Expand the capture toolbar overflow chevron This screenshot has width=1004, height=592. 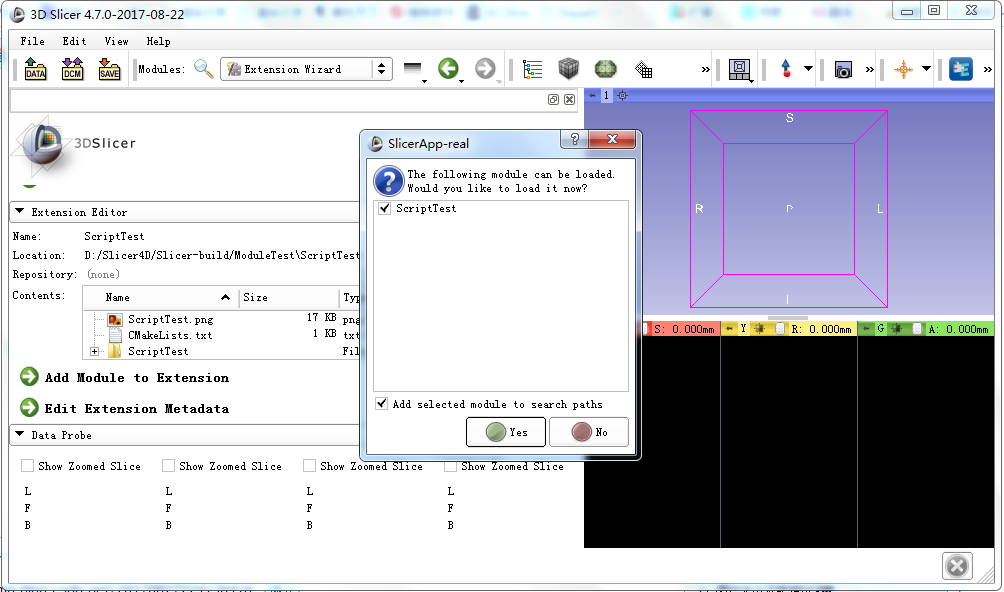pyautogui.click(x=870, y=69)
